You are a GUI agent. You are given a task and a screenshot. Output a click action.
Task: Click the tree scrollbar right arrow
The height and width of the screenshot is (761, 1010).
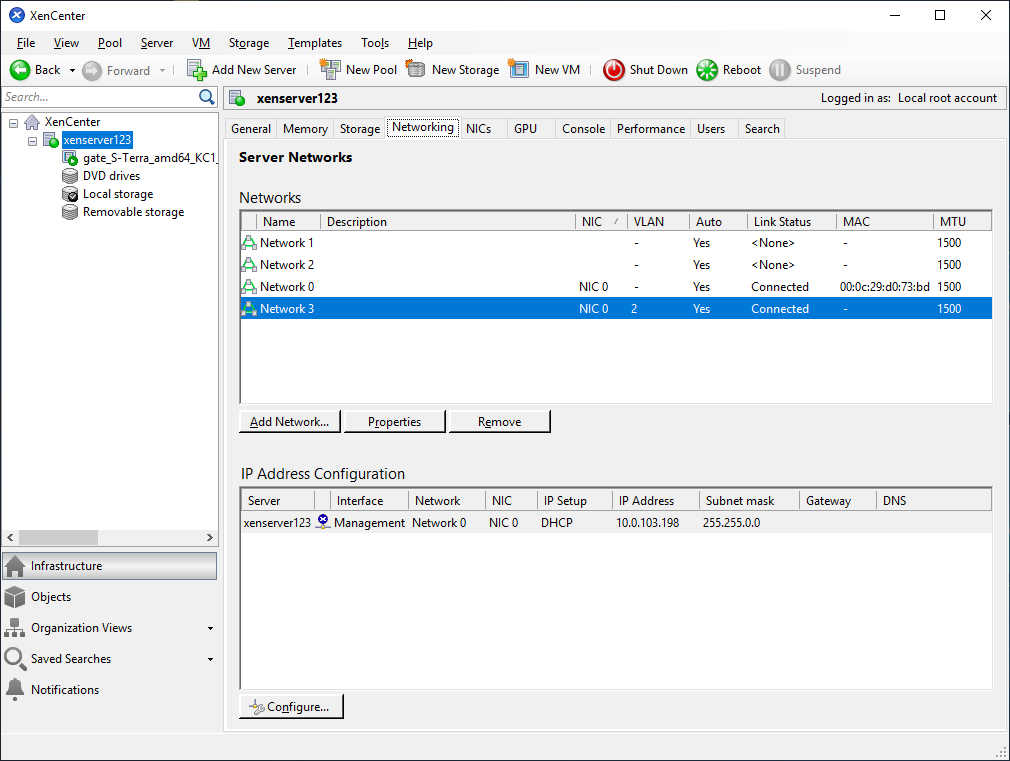[210, 537]
